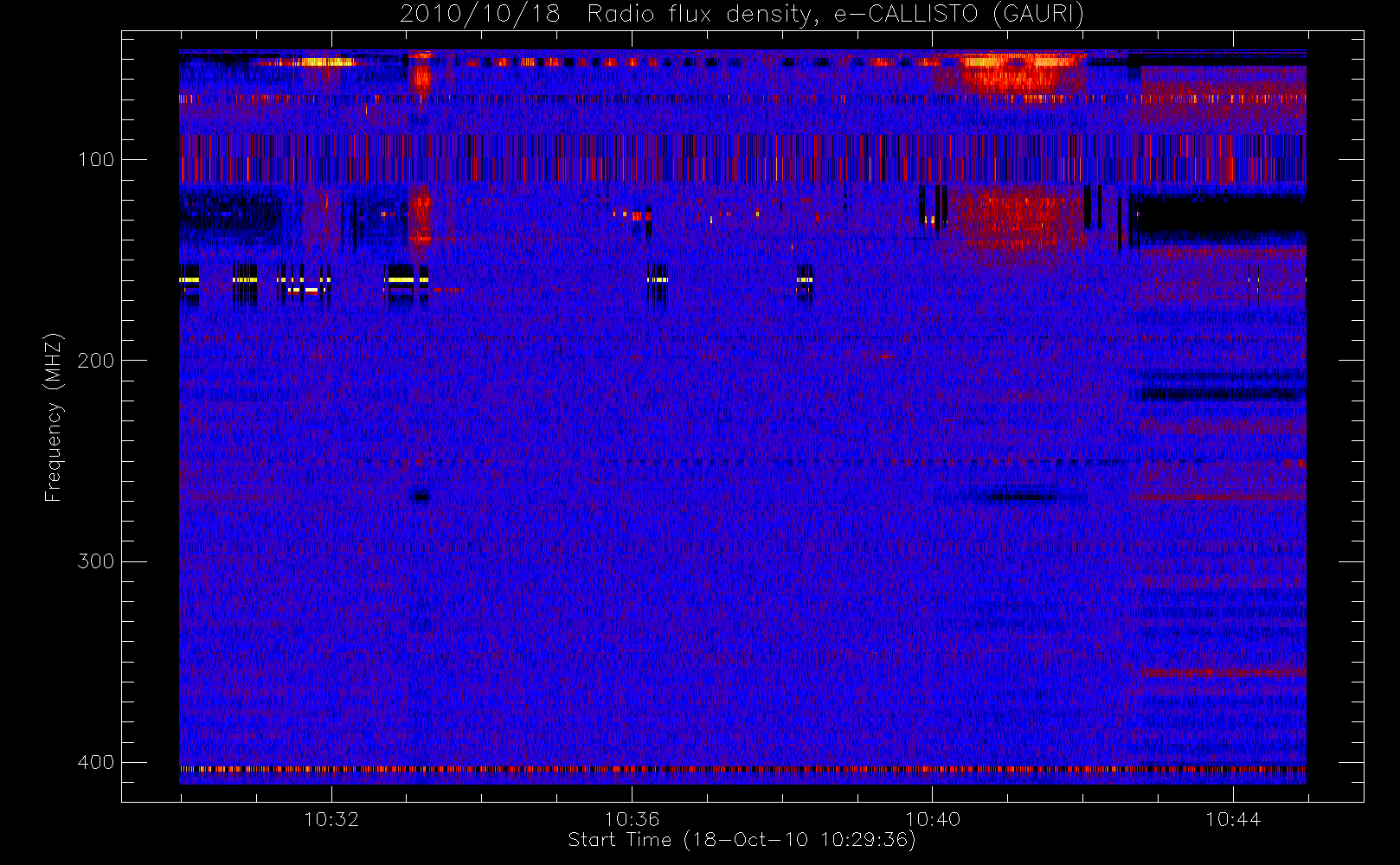Click the 10:44 time tick label
The height and width of the screenshot is (865, 1400).
point(1233,818)
